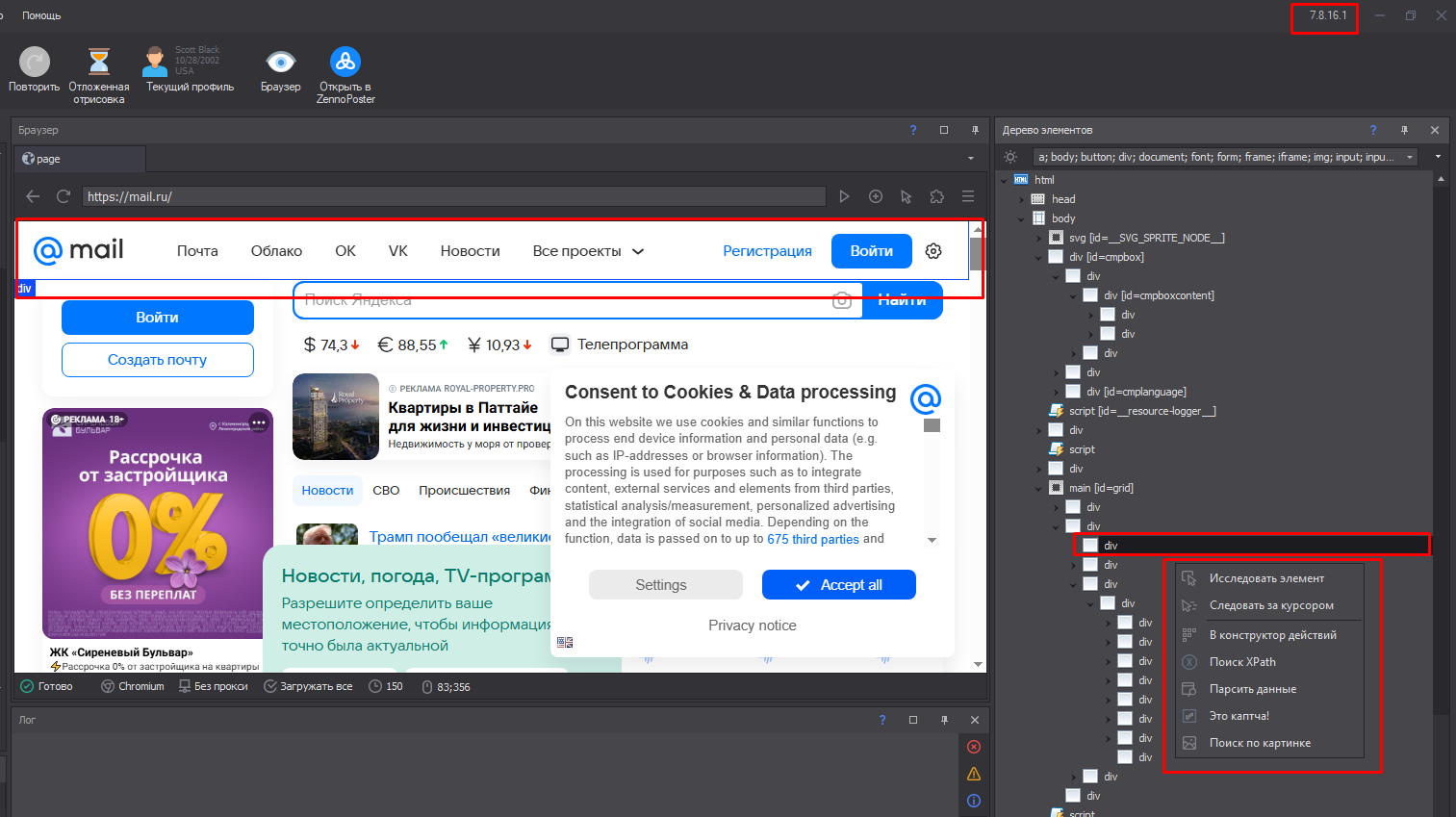Image resolution: width=1456 pixels, height=817 pixels.
Task: Click the Privacy notice link
Action: coord(753,626)
